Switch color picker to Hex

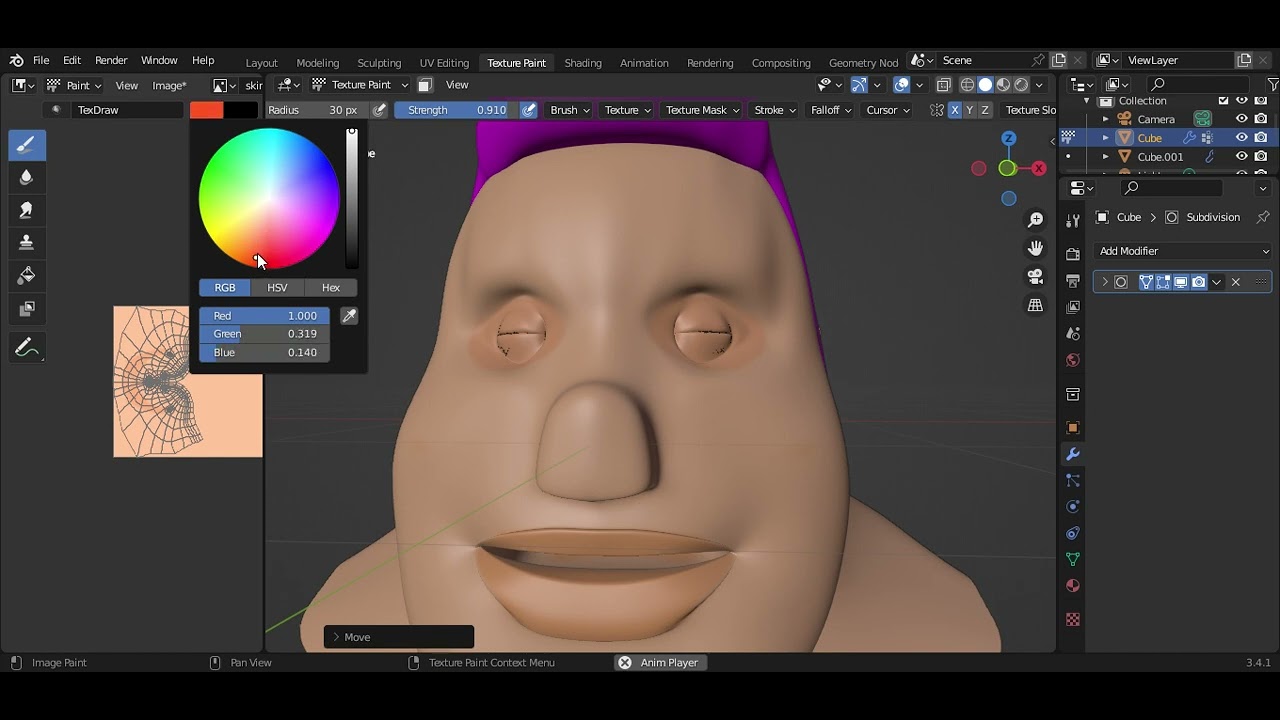pos(331,288)
